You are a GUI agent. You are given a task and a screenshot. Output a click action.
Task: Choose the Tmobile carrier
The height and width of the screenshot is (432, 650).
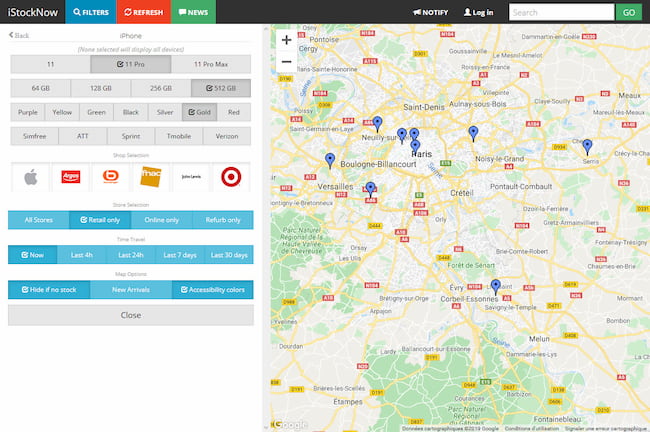click(x=179, y=136)
